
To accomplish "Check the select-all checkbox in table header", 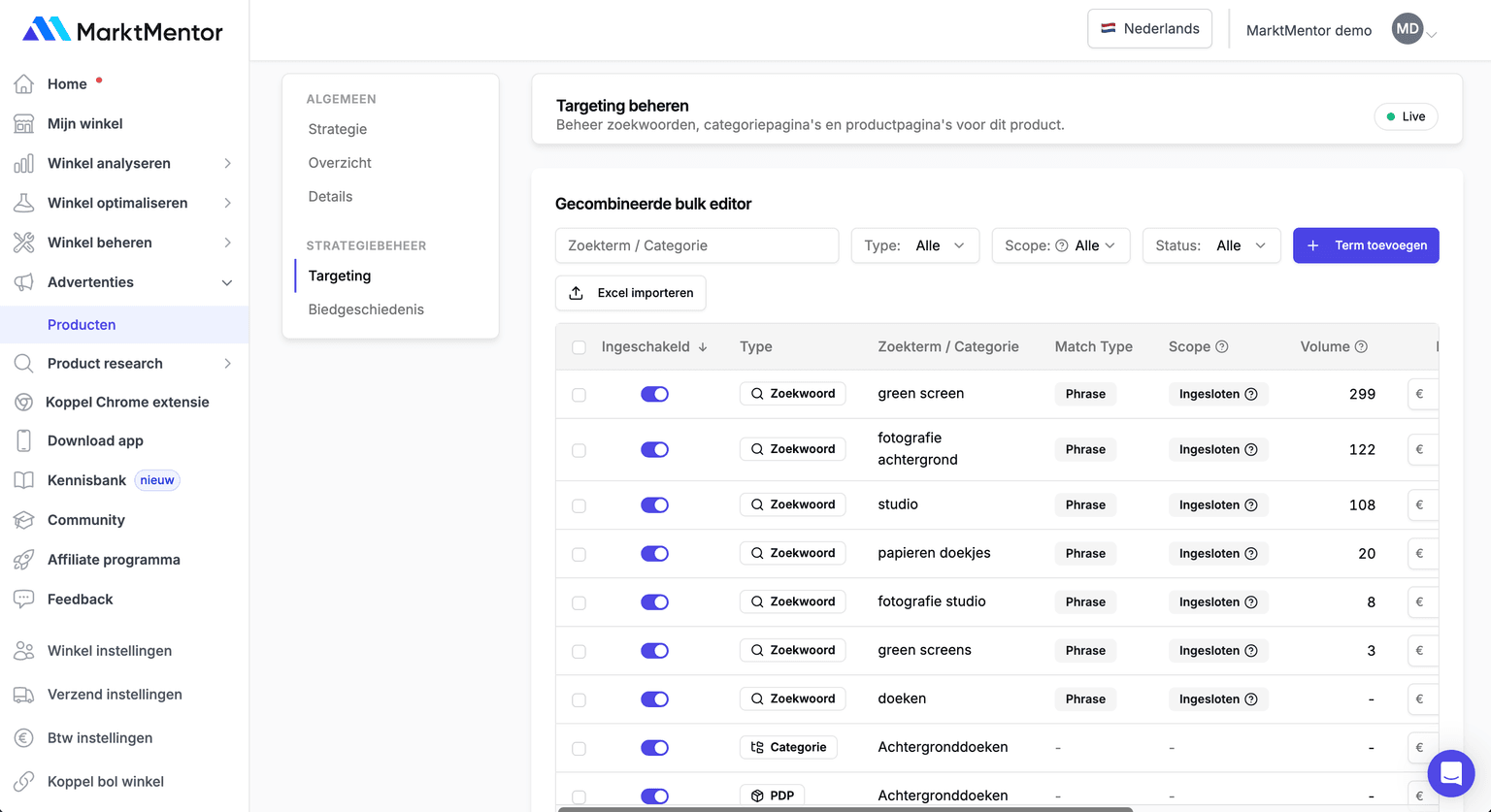I will 580,347.
